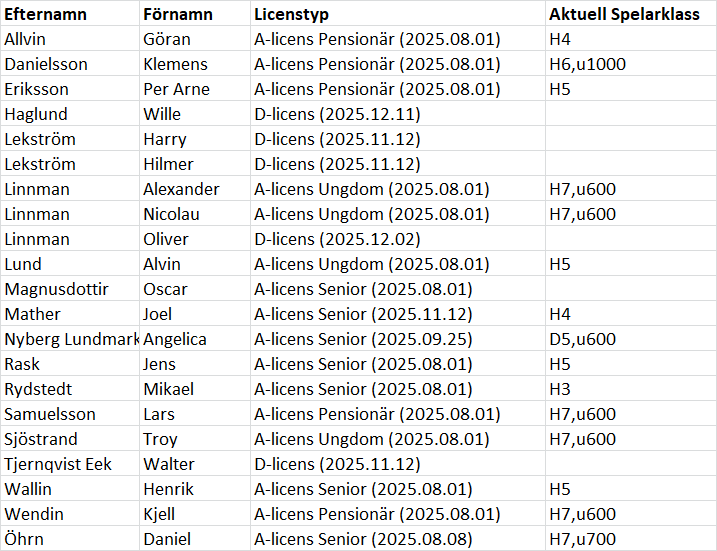Screen dimensions: 717x551
Task: Select the "Tjernqvist Eek" surname cell
Action: (x=57, y=464)
